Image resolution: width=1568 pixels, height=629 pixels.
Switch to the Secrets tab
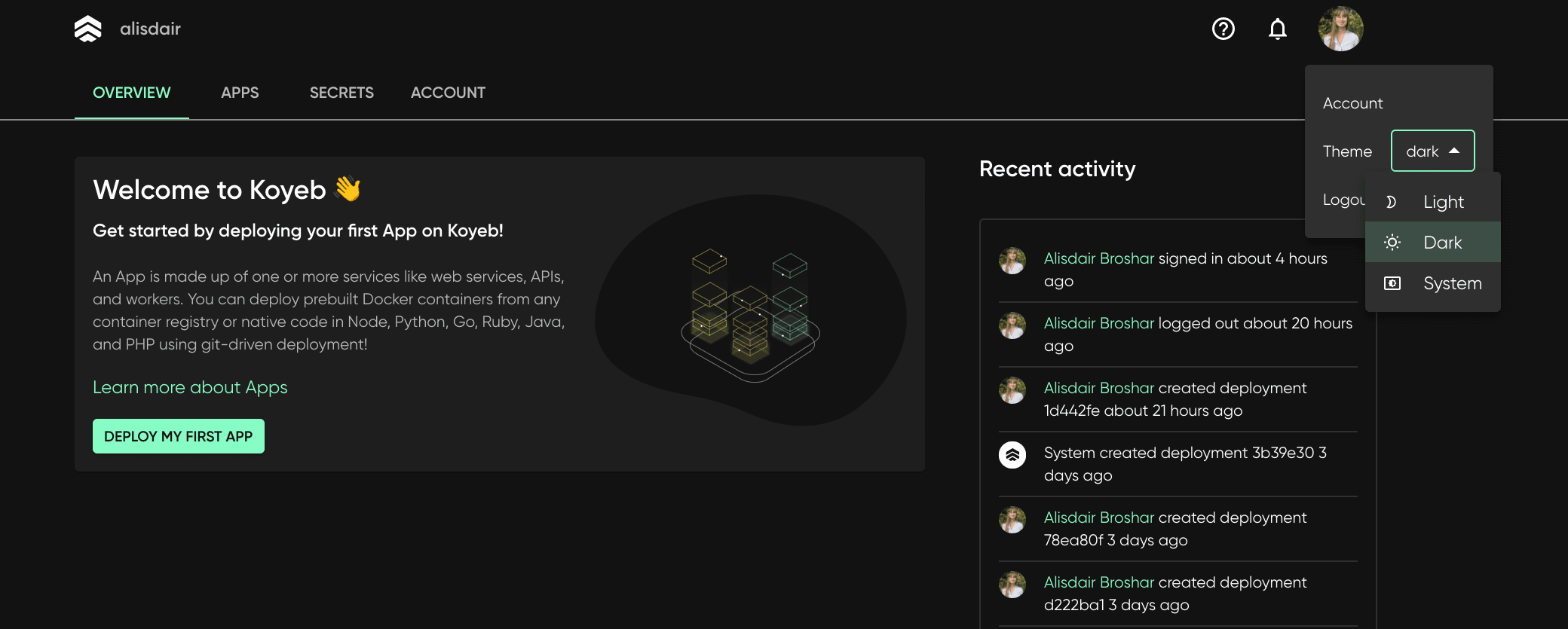click(x=341, y=93)
